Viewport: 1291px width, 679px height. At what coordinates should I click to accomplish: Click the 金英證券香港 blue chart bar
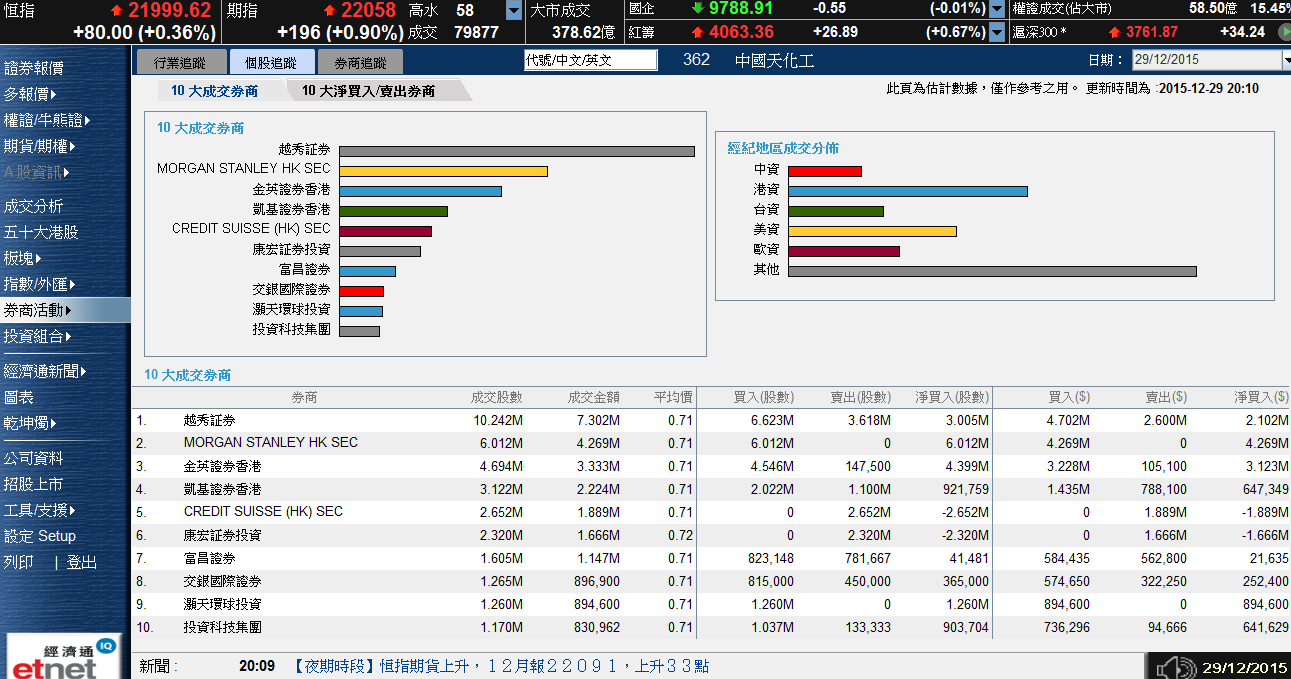pos(420,192)
